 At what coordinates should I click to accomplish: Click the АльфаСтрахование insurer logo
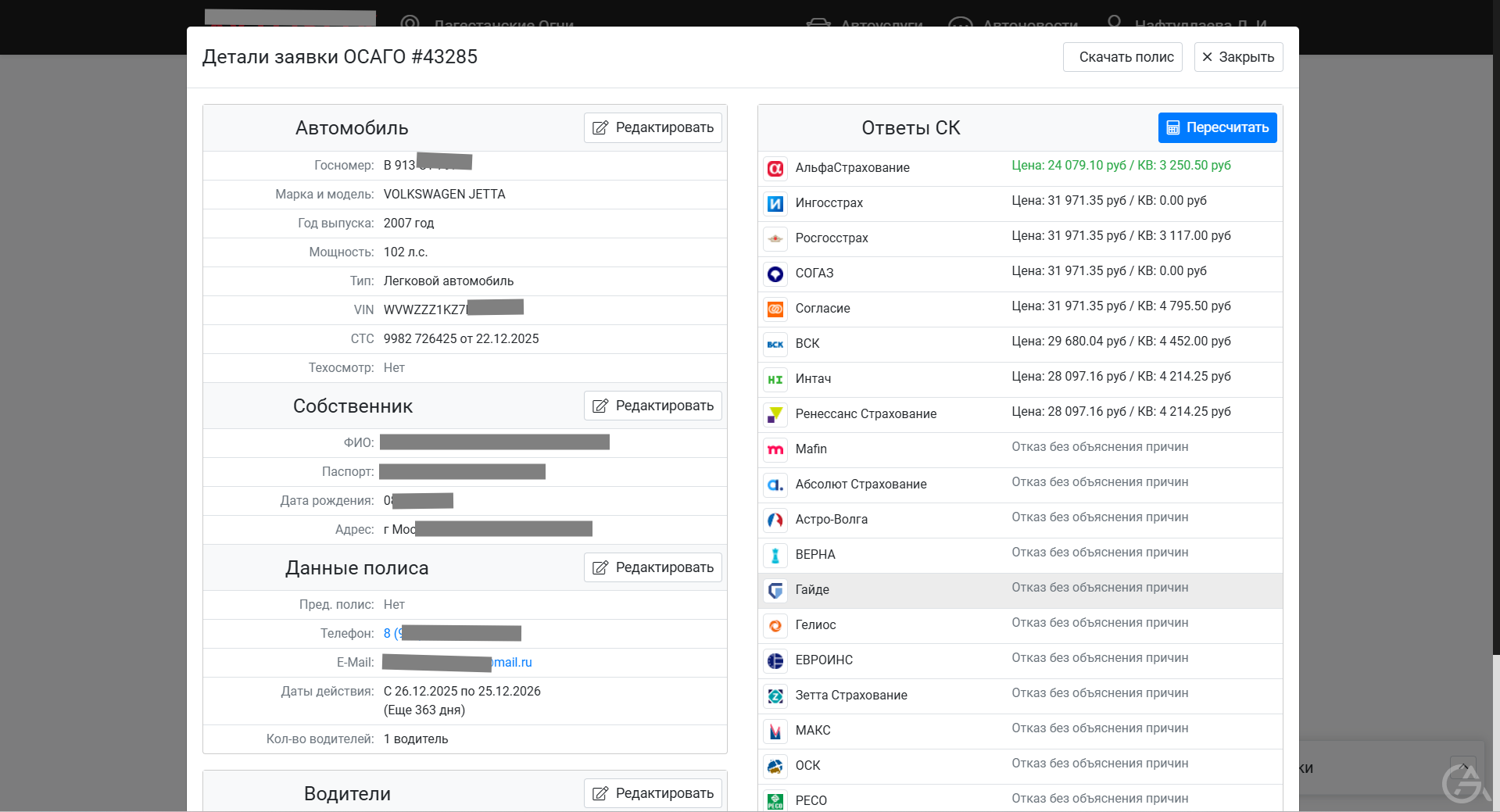tap(775, 168)
